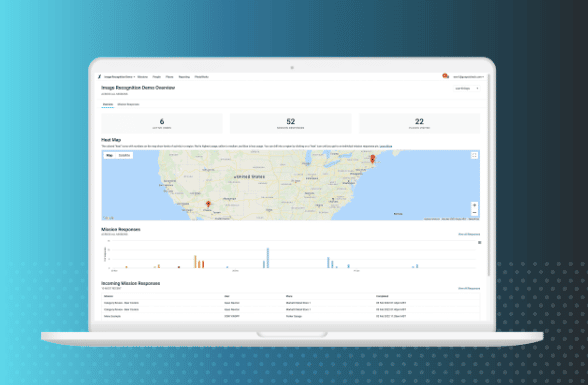Screen dimensions: 588x385
Task: Switch the heat map to Satellite view
Action: 124,155
